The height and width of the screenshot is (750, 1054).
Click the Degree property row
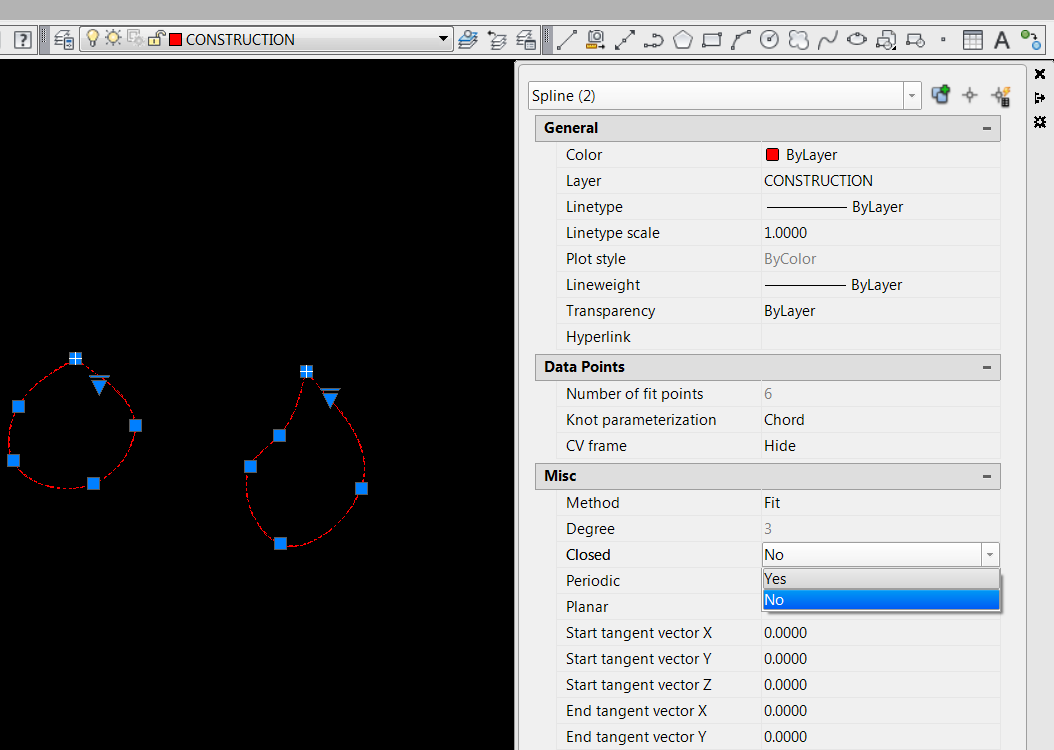(778, 529)
